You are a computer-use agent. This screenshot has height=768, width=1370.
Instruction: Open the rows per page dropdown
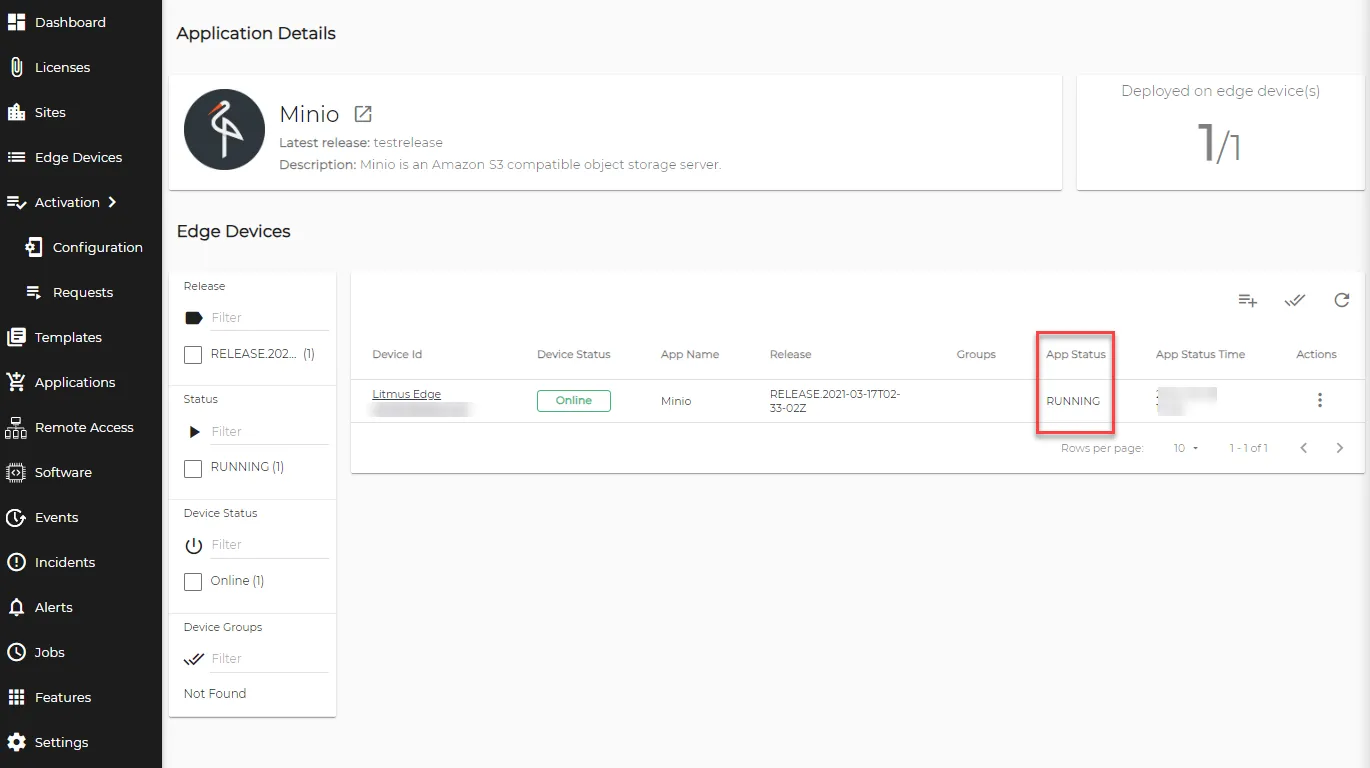point(1186,448)
